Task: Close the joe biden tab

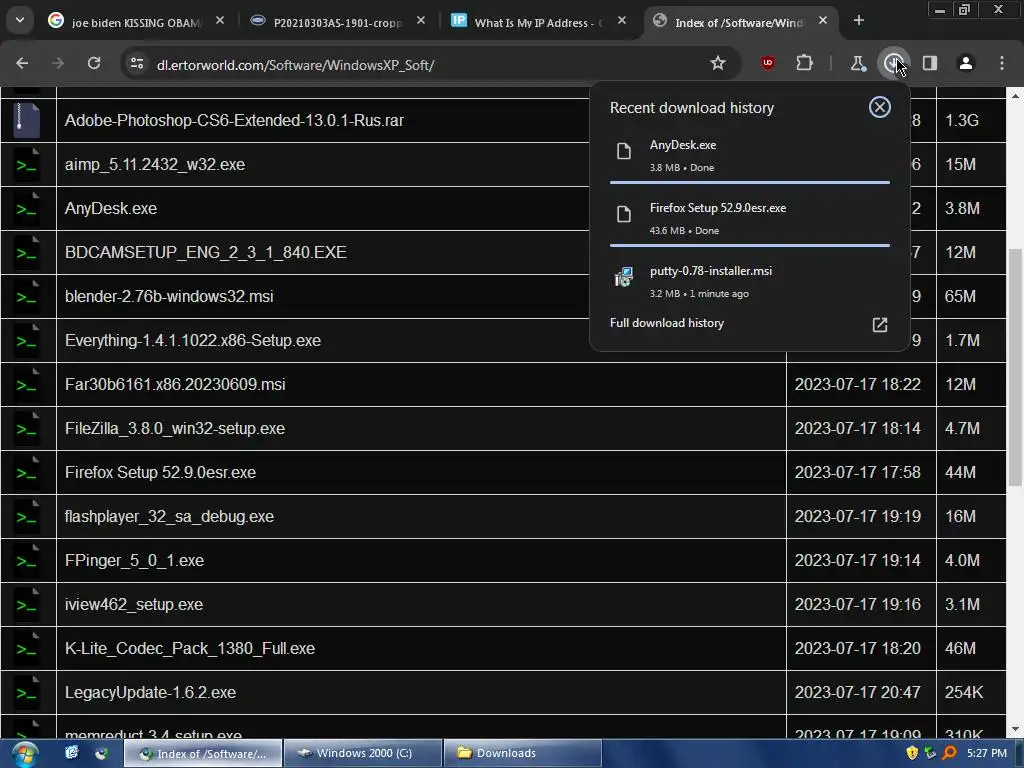Action: pyautogui.click(x=220, y=21)
